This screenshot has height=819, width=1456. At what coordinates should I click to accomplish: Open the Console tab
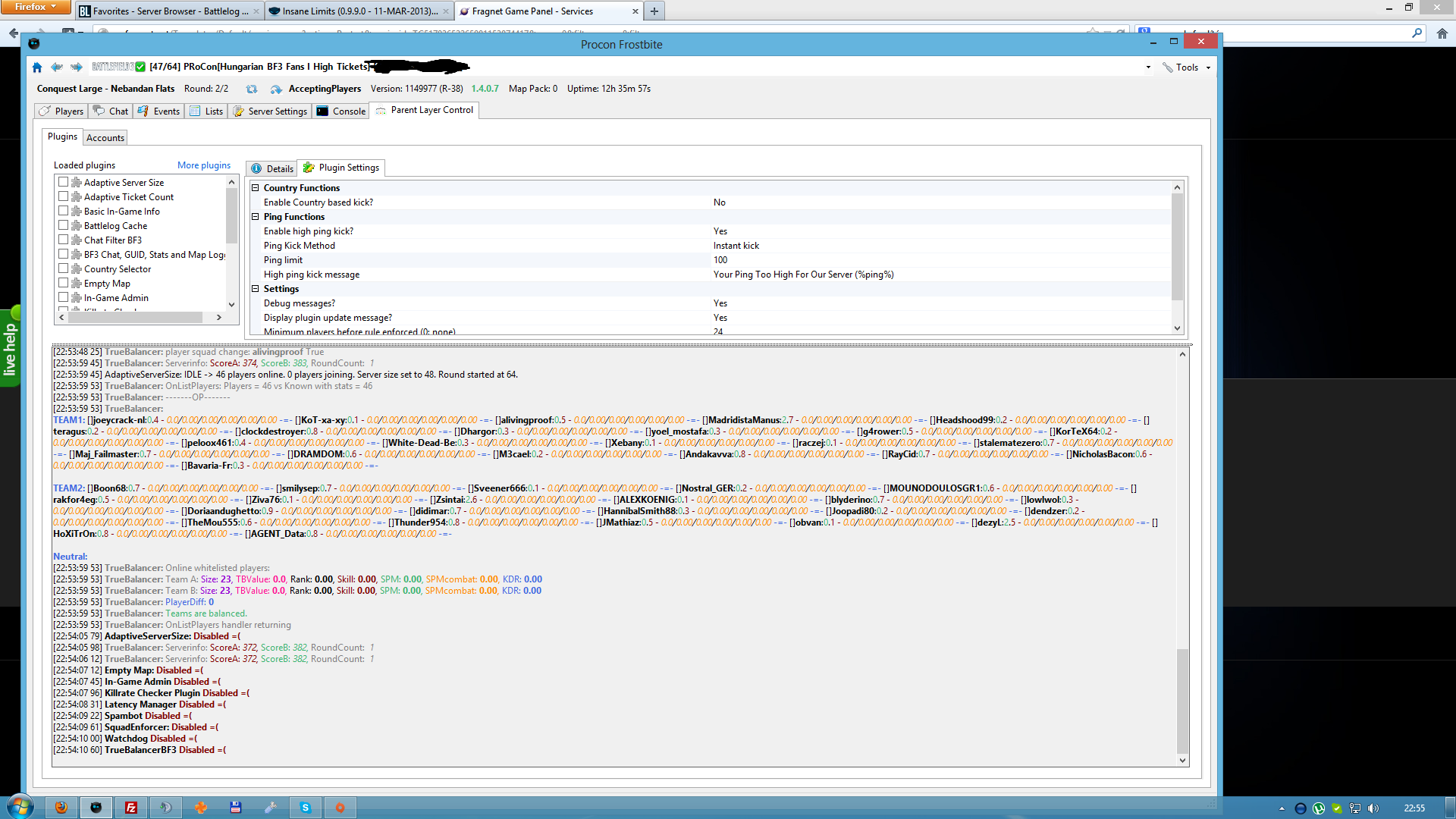(341, 111)
